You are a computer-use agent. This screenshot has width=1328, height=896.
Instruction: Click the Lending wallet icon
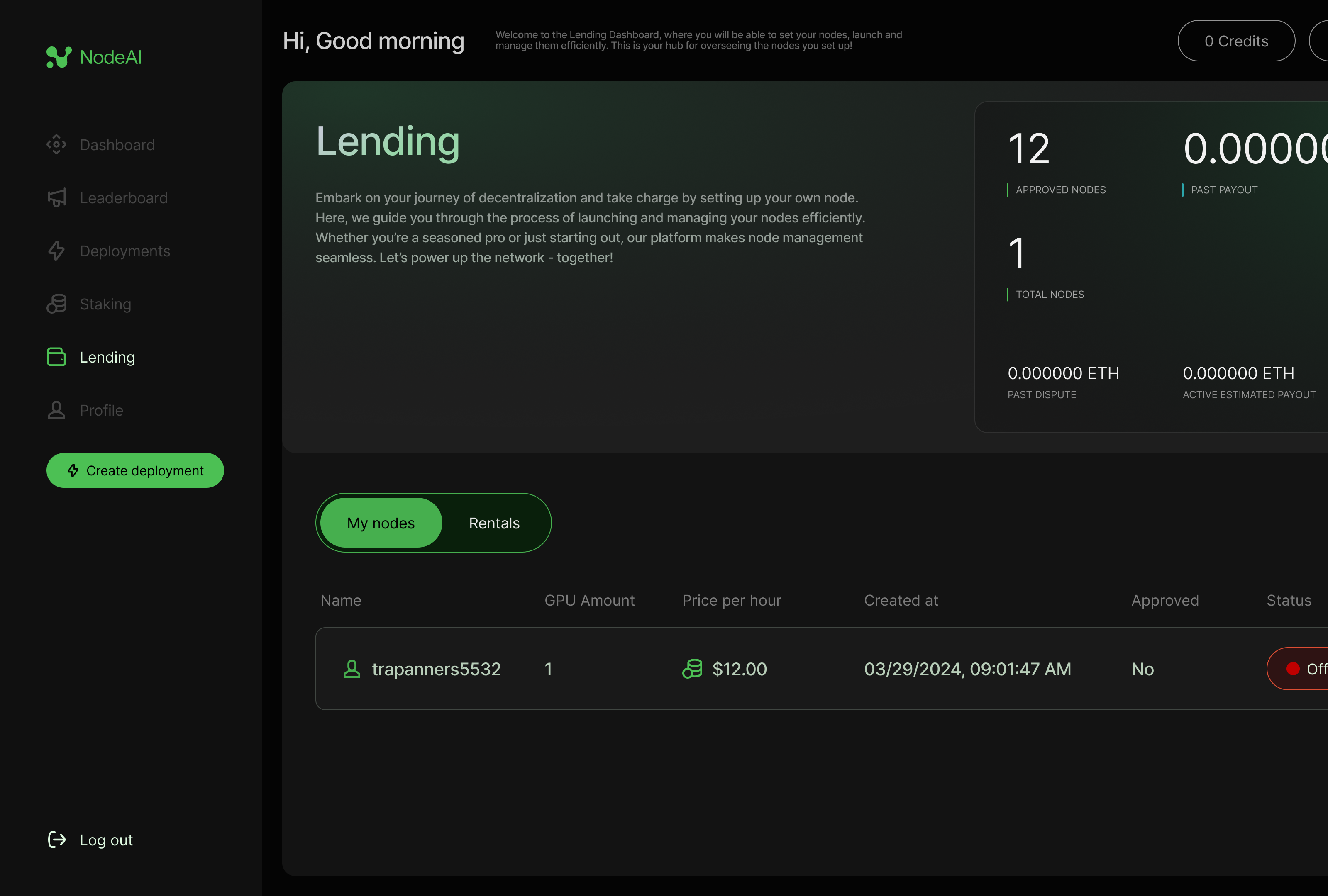tap(56, 357)
